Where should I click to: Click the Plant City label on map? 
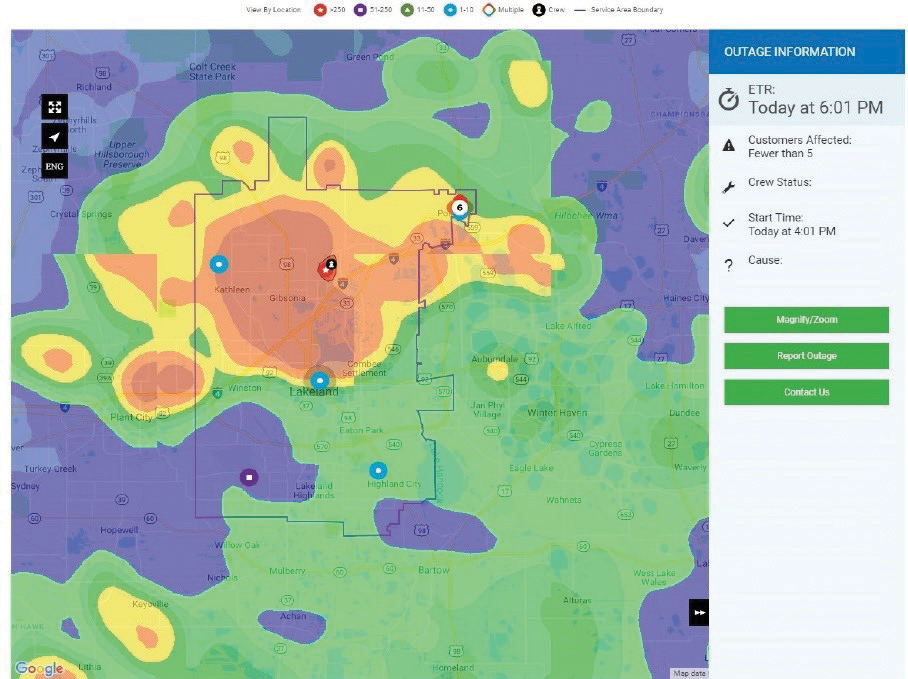(x=132, y=417)
